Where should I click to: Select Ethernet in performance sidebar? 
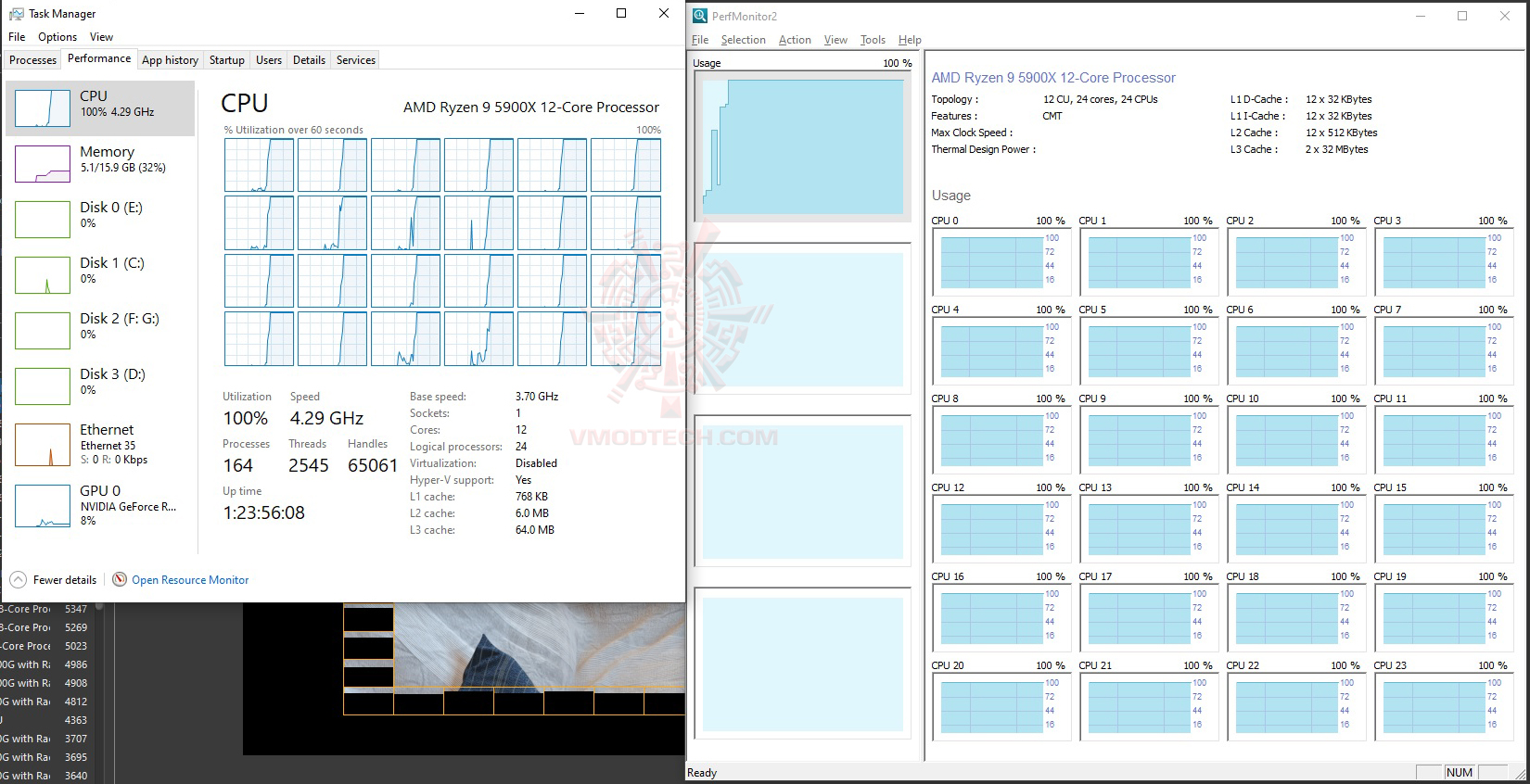[100, 444]
